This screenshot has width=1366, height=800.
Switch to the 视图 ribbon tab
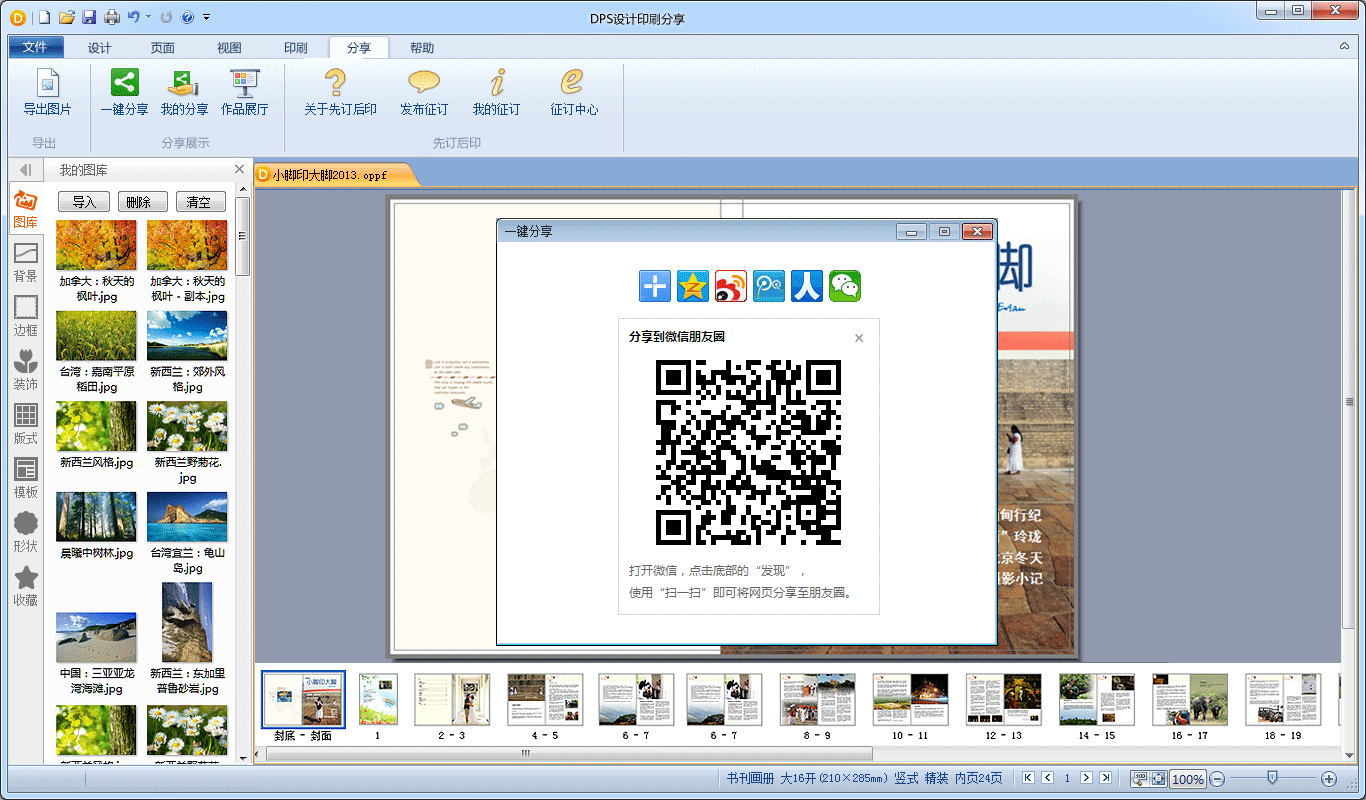(x=229, y=47)
